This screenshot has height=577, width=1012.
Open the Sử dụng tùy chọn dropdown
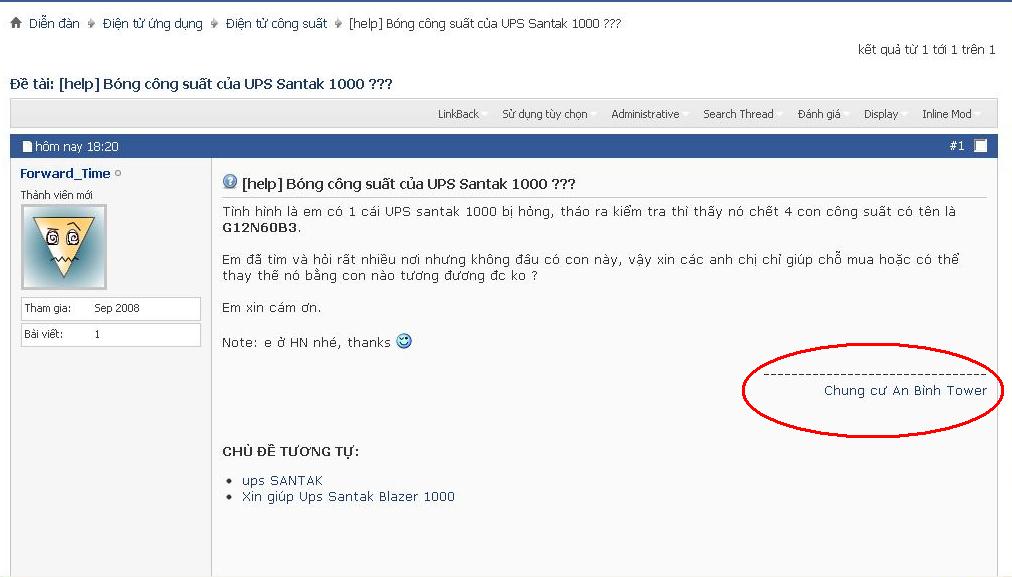[548, 114]
